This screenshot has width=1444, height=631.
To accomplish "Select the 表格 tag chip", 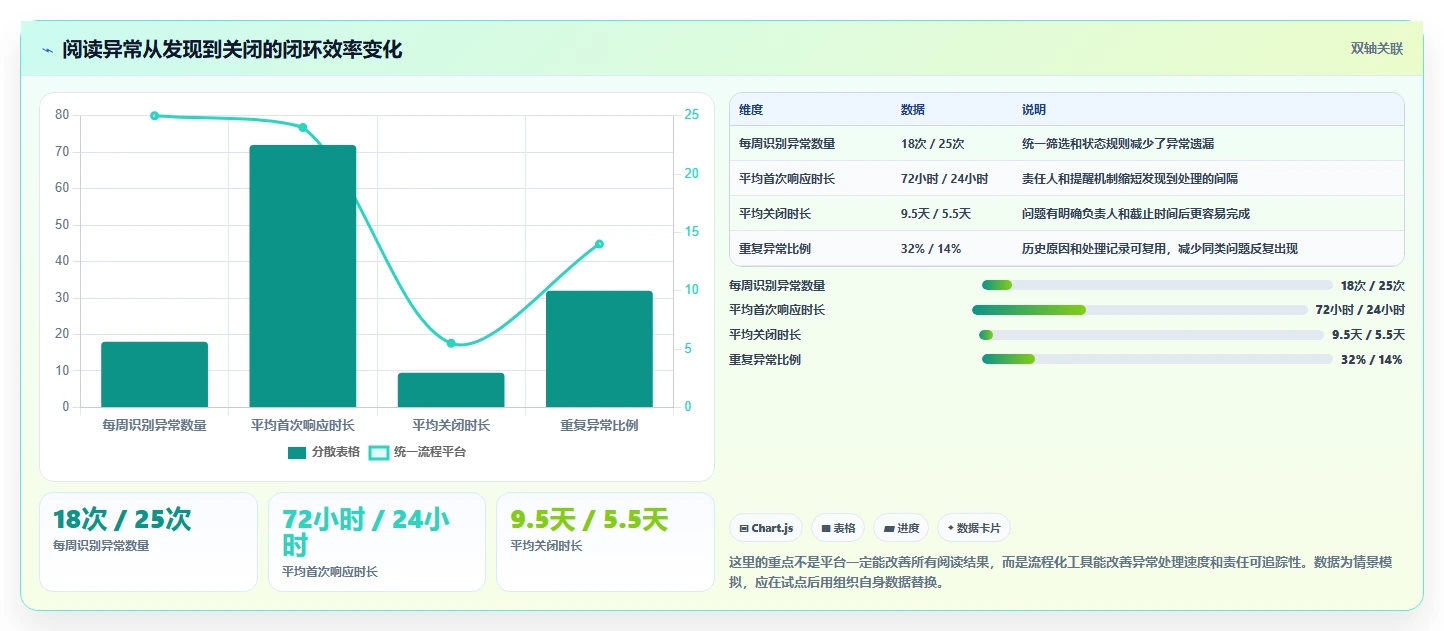I will click(x=838, y=528).
